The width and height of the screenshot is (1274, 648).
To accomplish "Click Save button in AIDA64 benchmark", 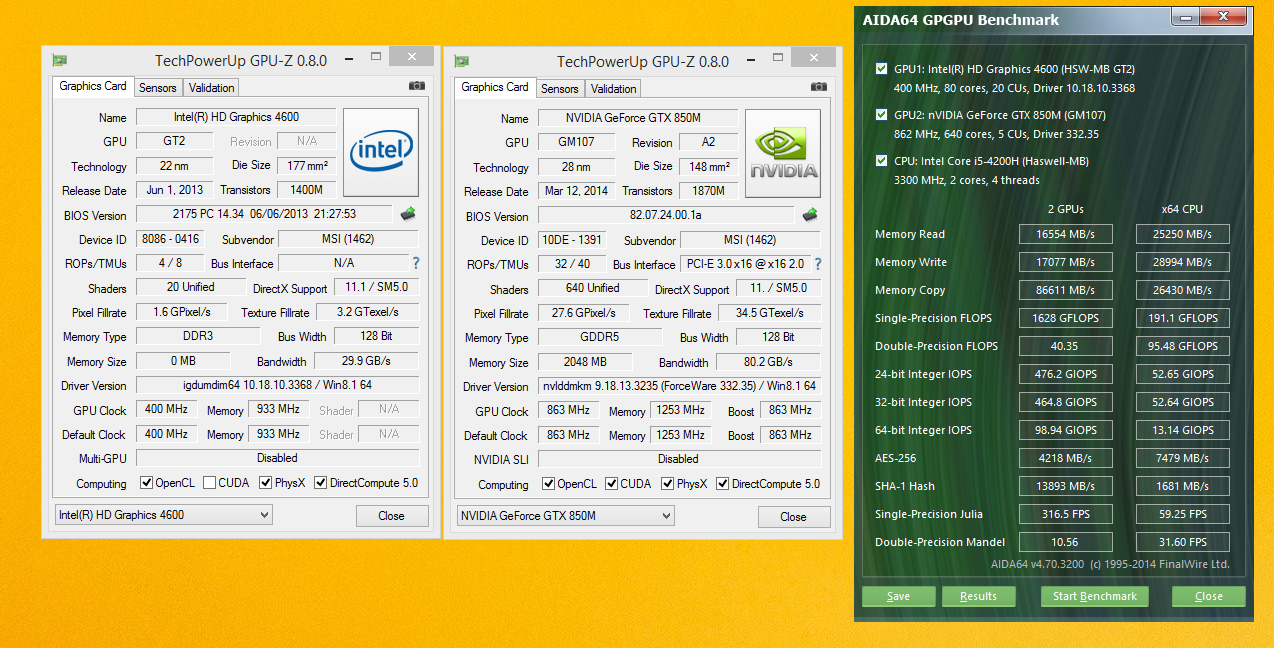I will pos(898,596).
